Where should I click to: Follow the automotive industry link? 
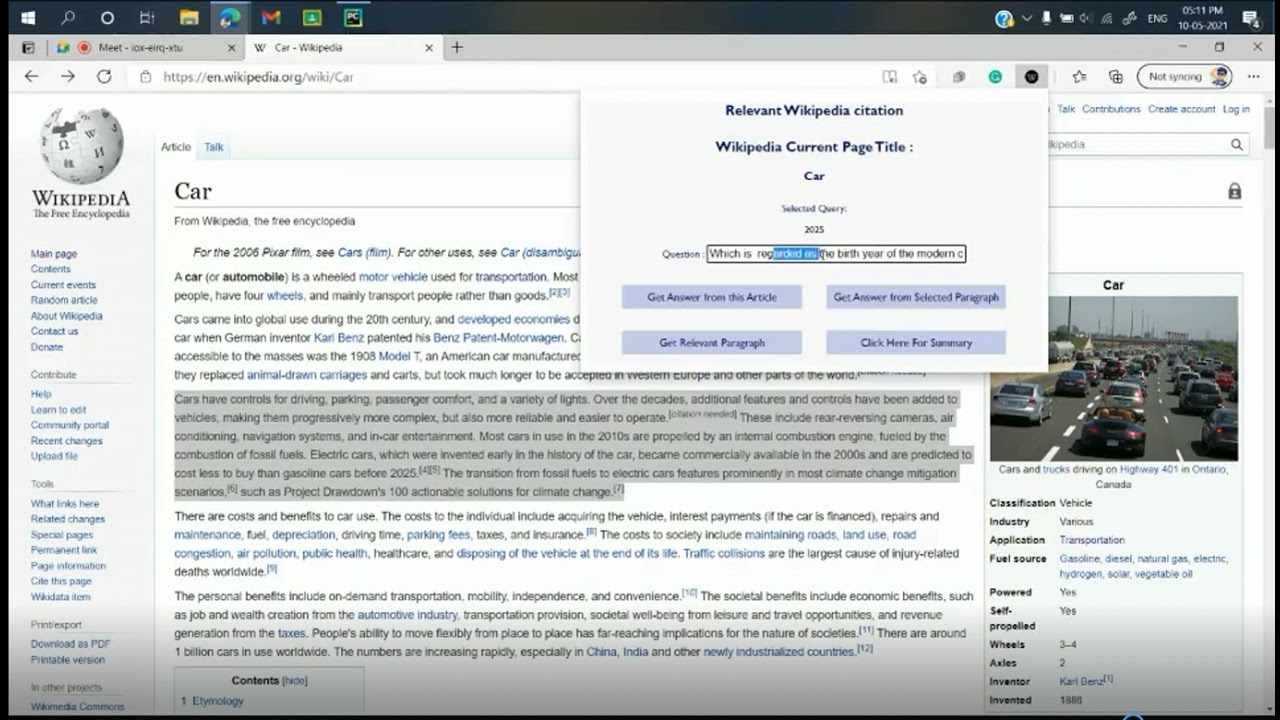pyautogui.click(x=407, y=615)
